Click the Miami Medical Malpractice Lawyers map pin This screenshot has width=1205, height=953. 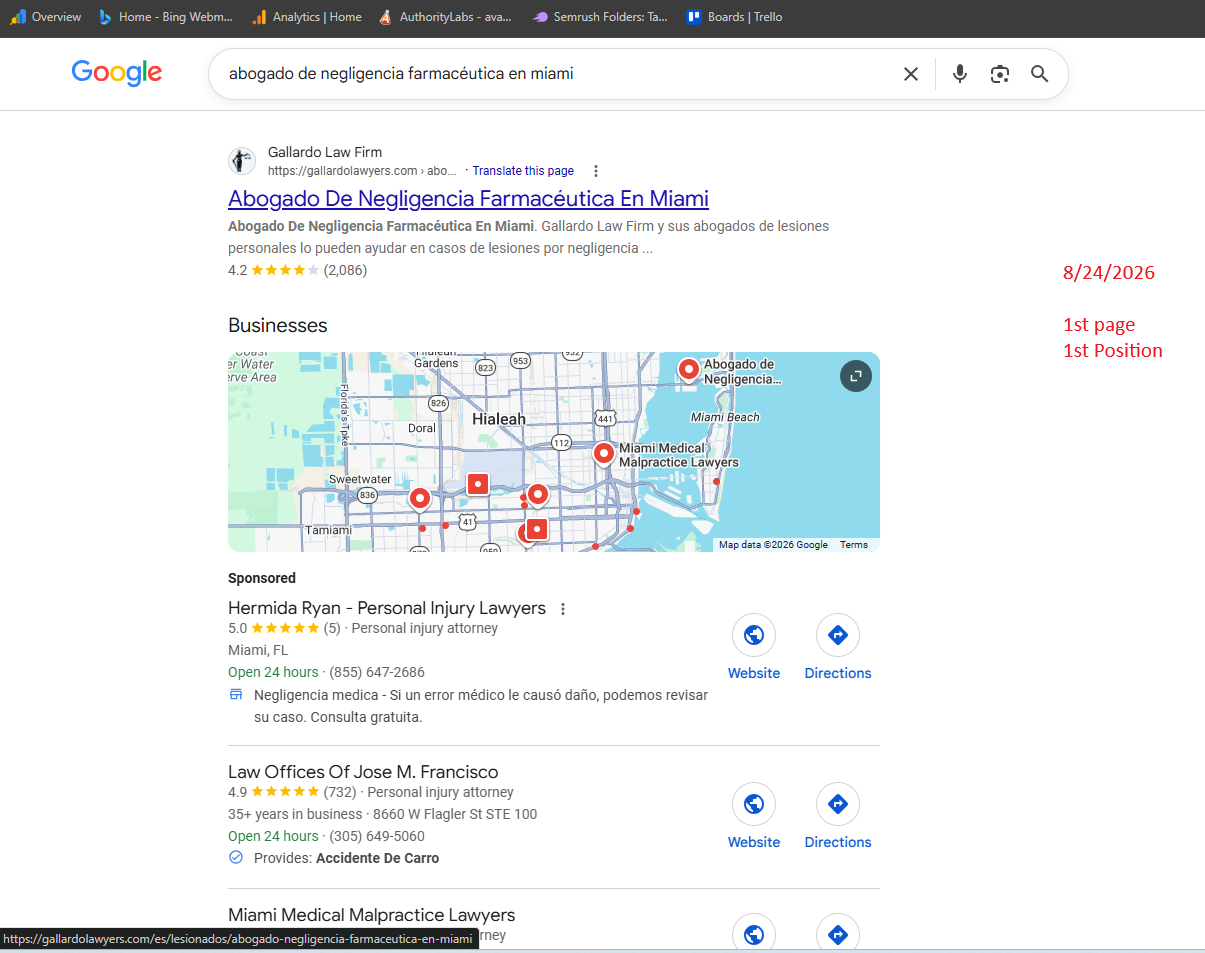pyautogui.click(x=604, y=455)
